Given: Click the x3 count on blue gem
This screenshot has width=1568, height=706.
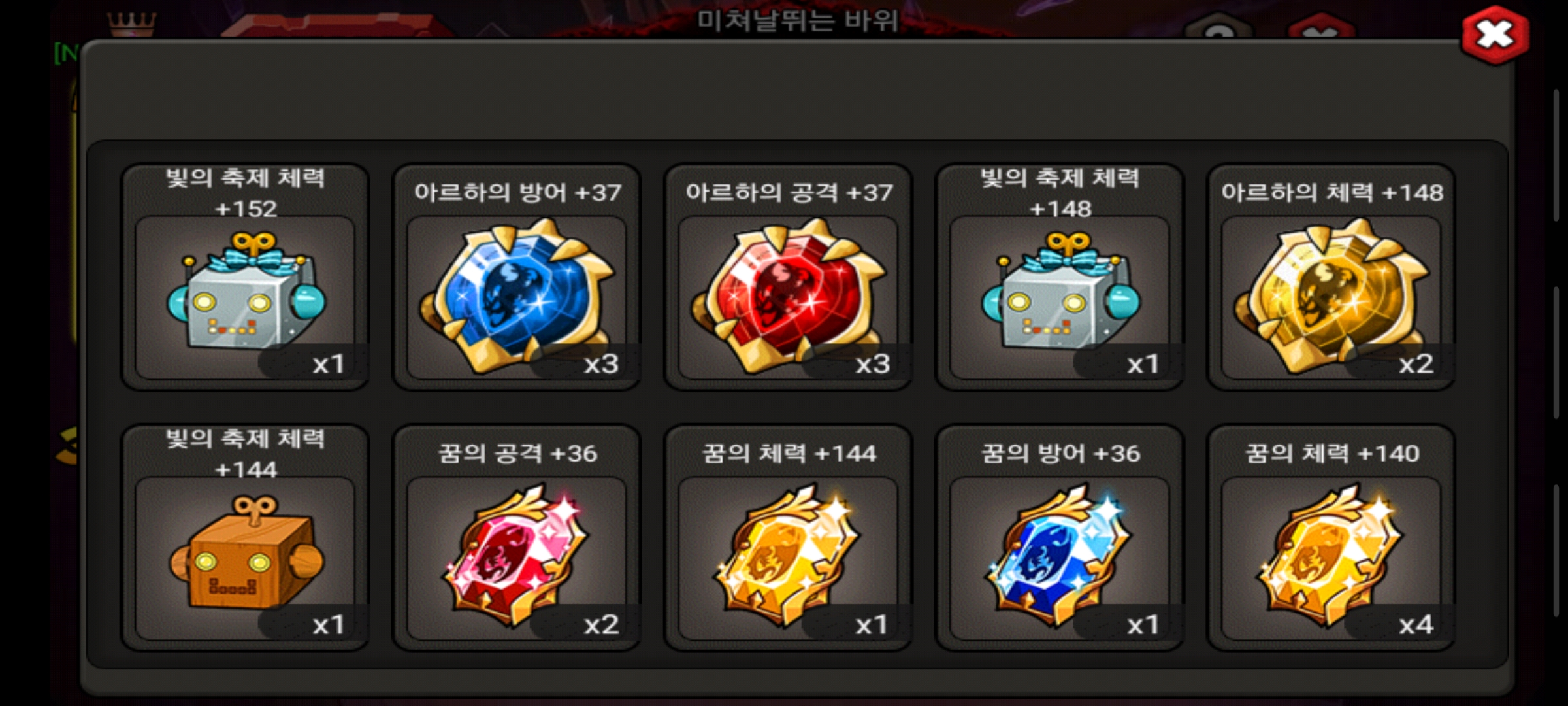Looking at the screenshot, I should [x=601, y=363].
